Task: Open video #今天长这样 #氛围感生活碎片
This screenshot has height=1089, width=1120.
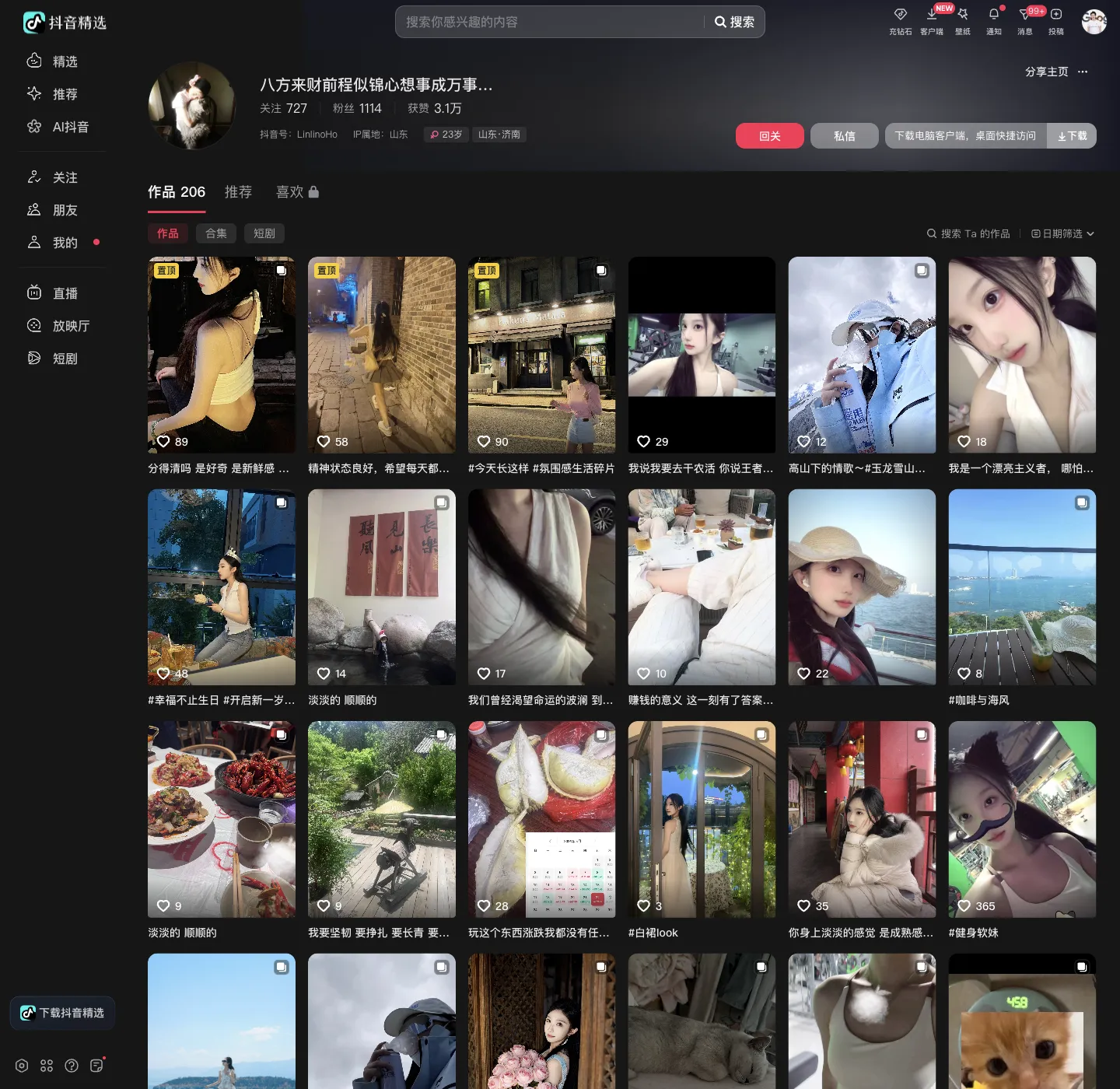Action: (542, 355)
